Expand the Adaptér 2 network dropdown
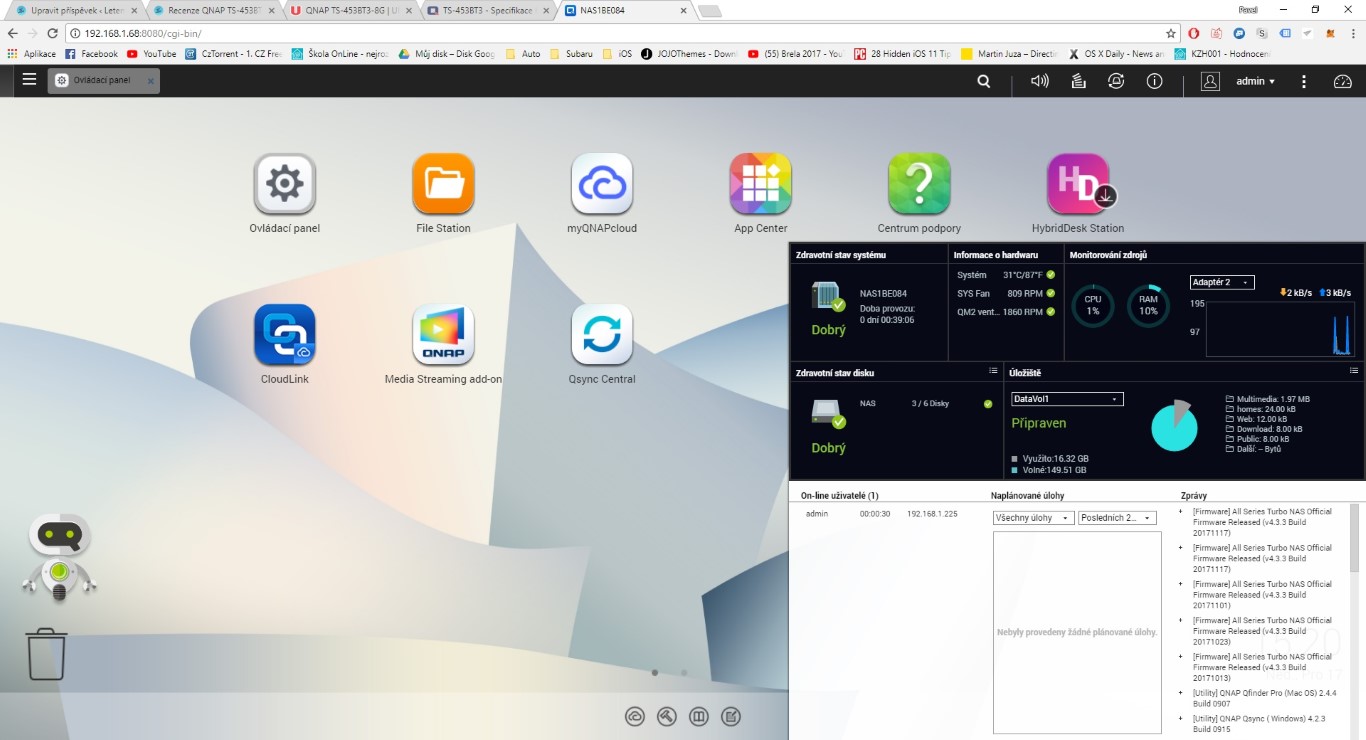The height and width of the screenshot is (740, 1366). coord(1222,283)
